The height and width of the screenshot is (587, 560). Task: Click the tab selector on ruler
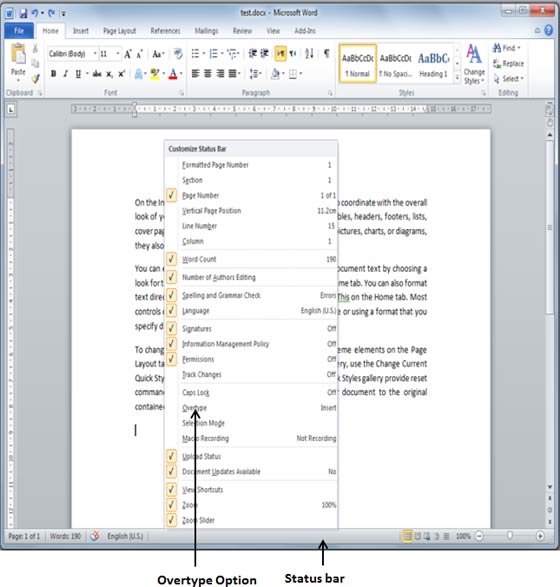coord(11,110)
